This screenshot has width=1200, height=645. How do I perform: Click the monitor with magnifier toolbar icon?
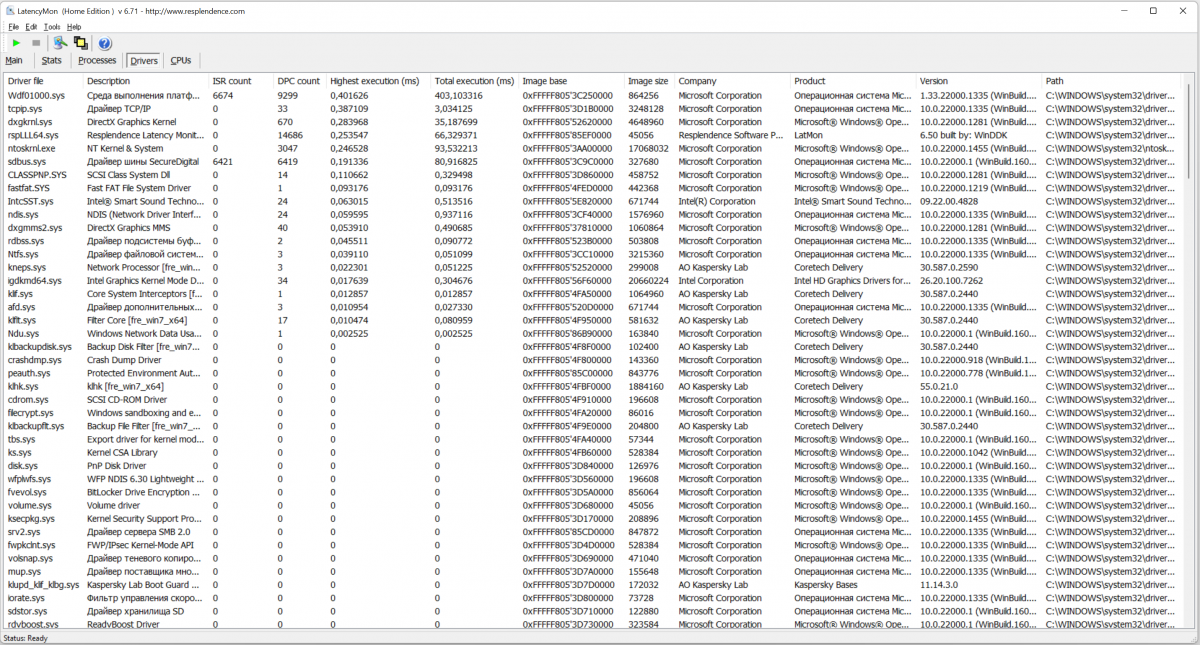pos(60,43)
